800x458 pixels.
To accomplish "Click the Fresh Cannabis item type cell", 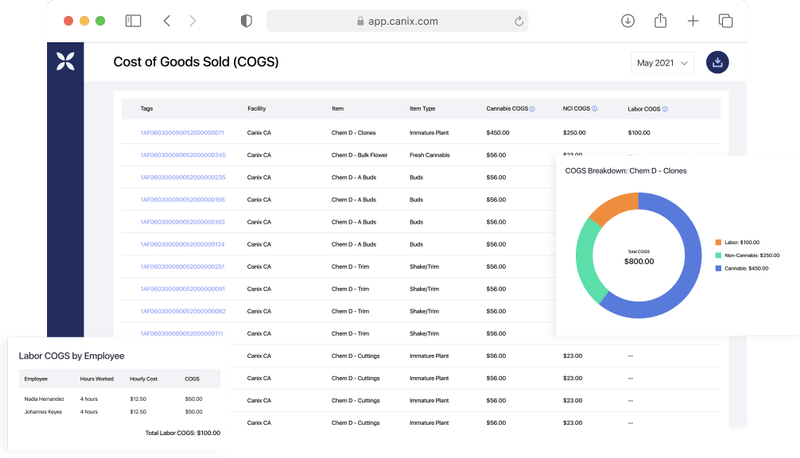I will [430, 155].
